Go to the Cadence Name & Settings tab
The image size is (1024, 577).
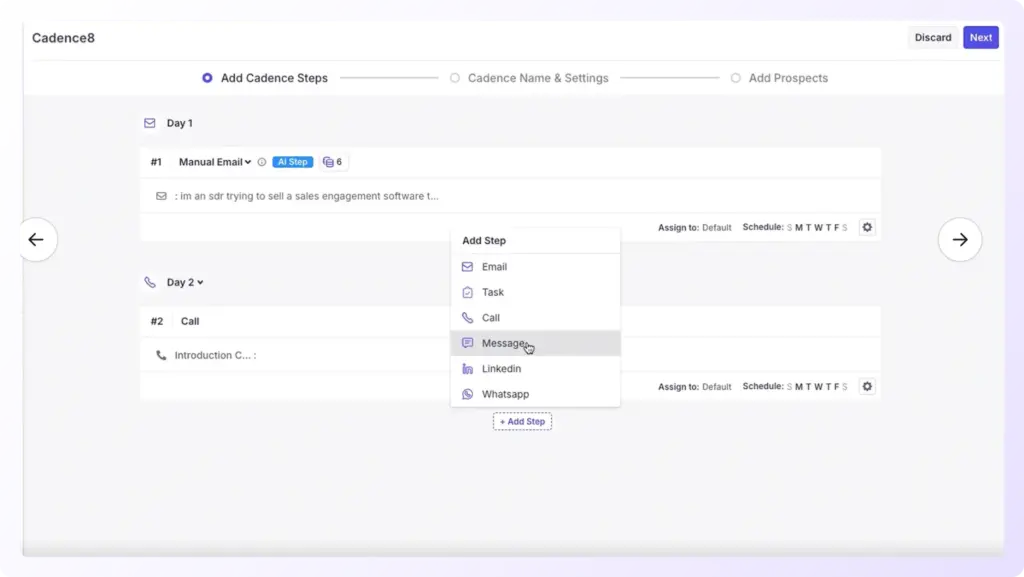coord(537,77)
